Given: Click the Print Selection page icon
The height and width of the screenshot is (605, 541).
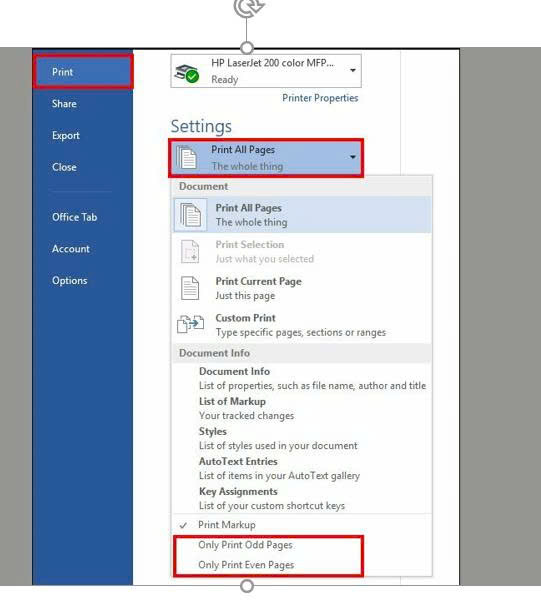Looking at the screenshot, I should pyautogui.click(x=190, y=252).
